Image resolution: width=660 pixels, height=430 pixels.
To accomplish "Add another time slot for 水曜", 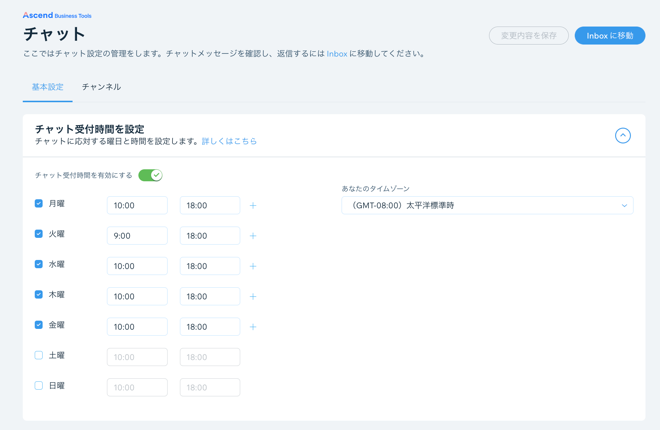I will [253, 267].
